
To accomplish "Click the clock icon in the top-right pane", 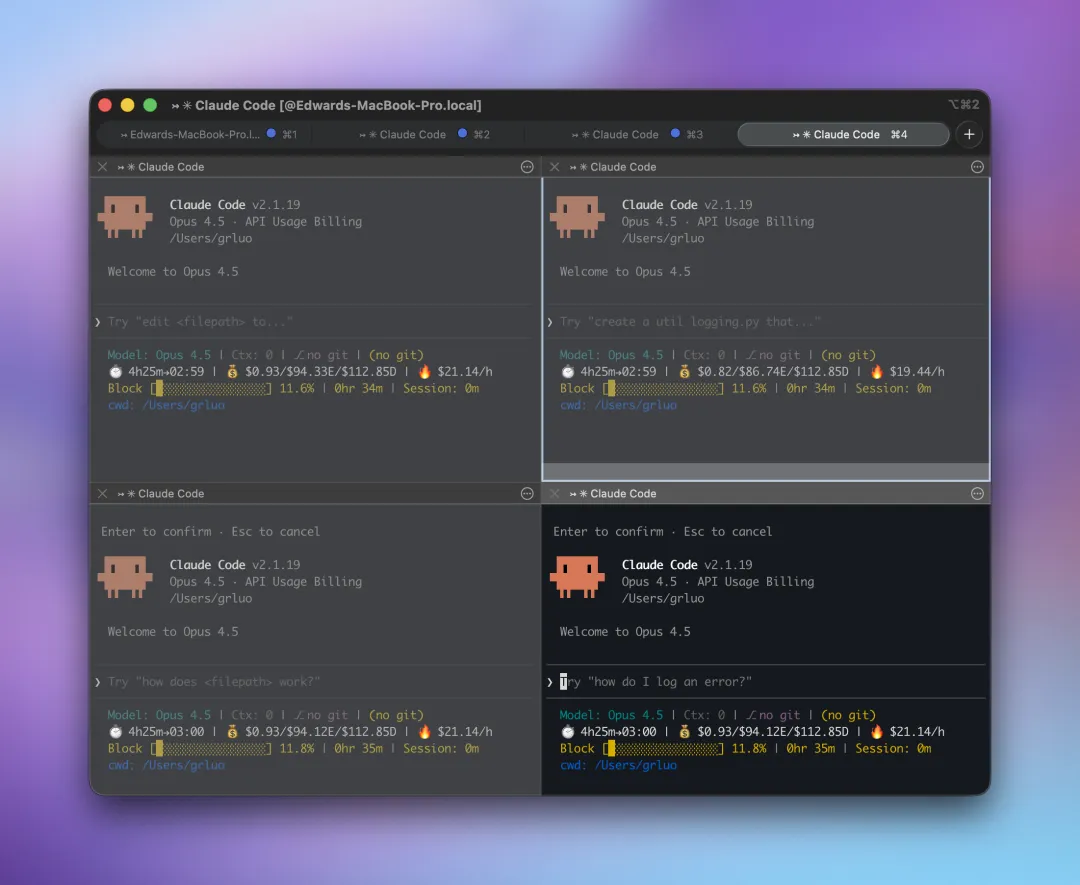I will click(568, 372).
